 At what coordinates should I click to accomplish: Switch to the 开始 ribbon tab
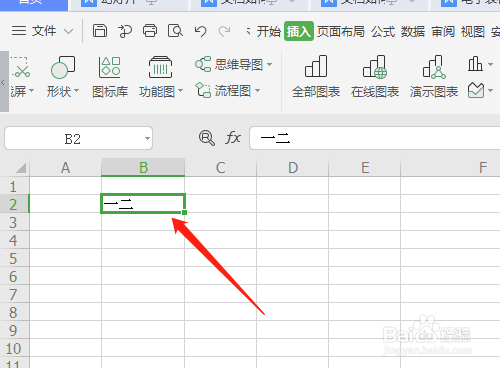pyautogui.click(x=269, y=32)
